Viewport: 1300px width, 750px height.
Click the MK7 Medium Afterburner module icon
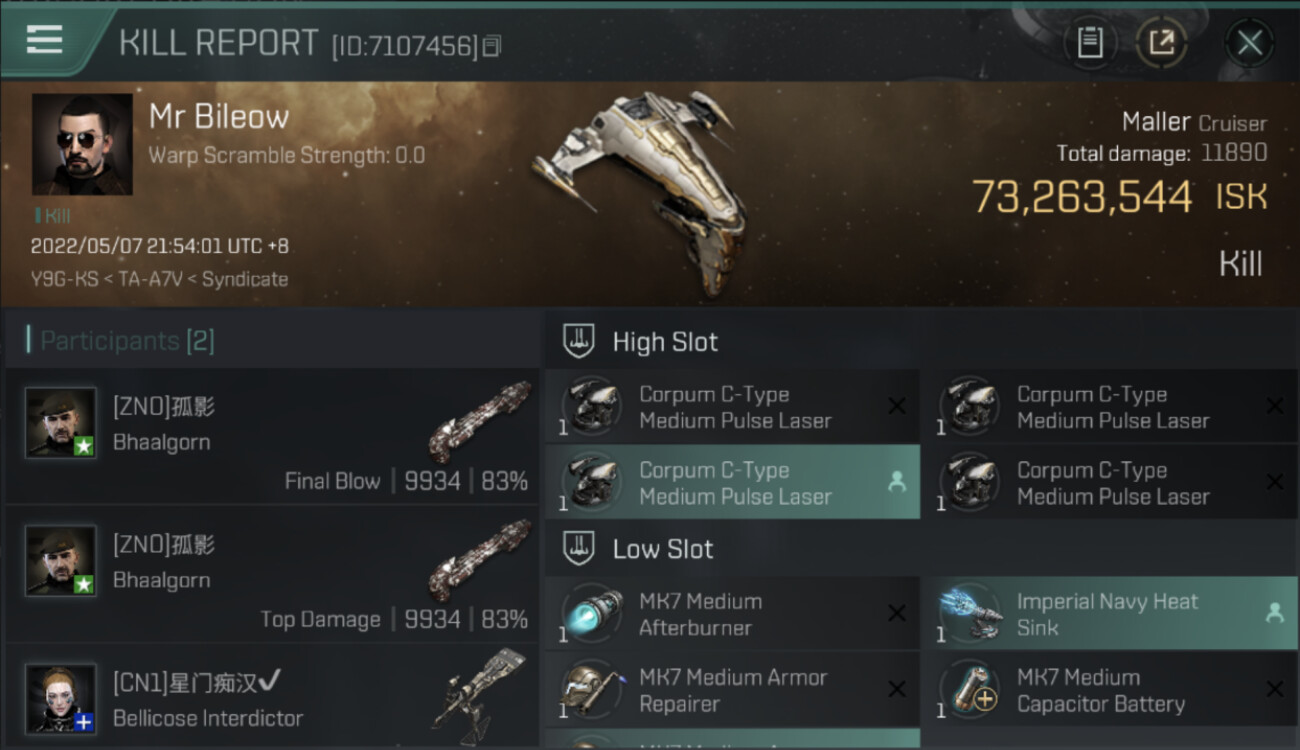592,613
